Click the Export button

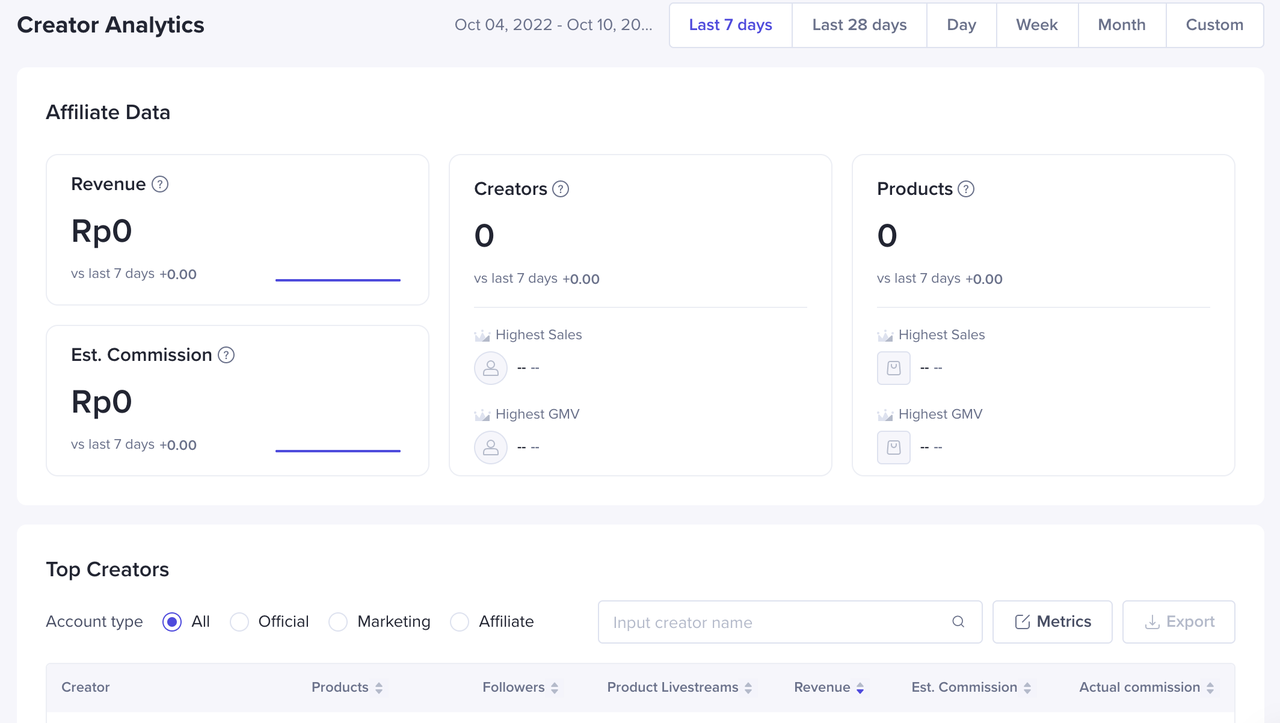click(x=1178, y=622)
